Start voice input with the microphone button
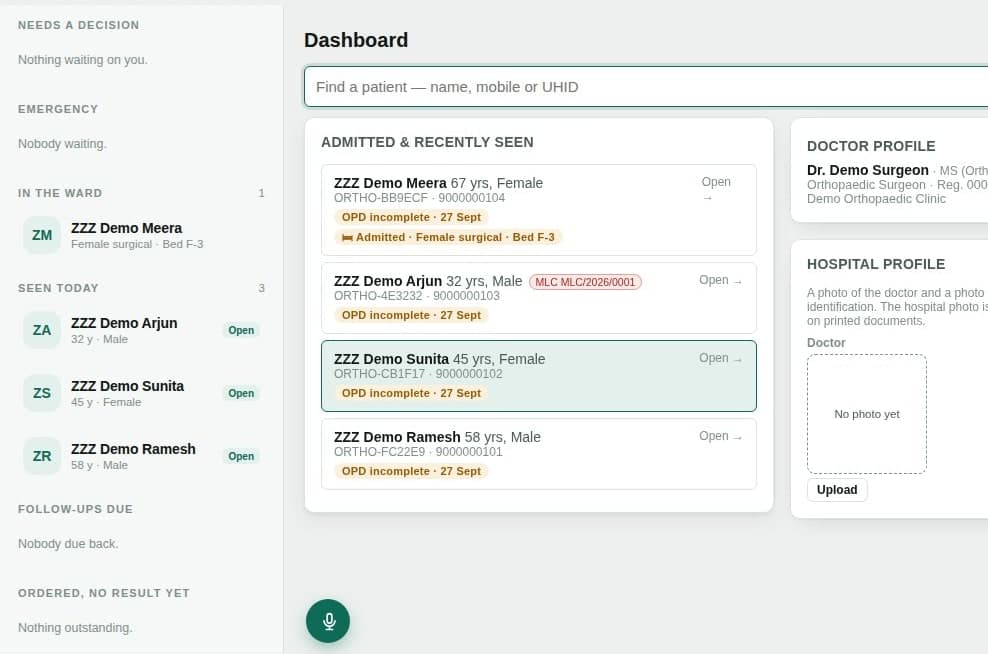The image size is (988, 654). [328, 621]
